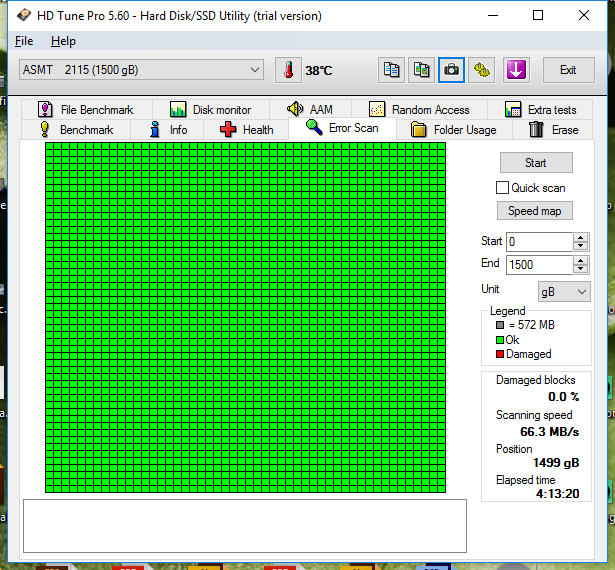Click the copy text to clipboard icon
The image size is (615, 570).
(392, 70)
